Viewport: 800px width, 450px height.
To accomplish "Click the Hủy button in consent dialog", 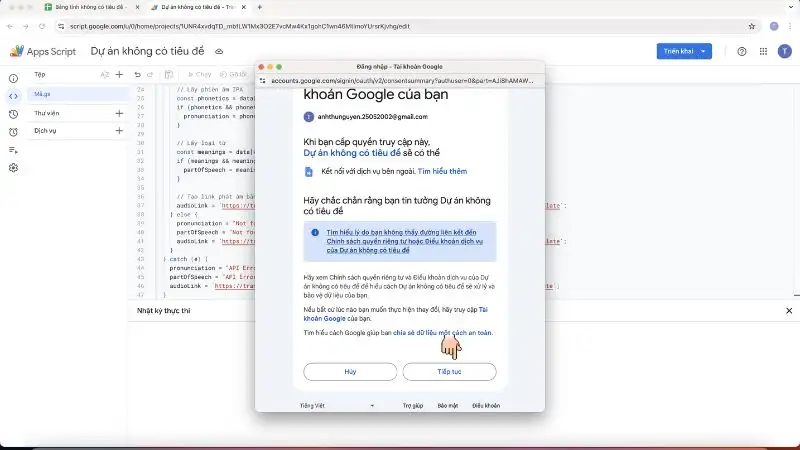I will [350, 371].
